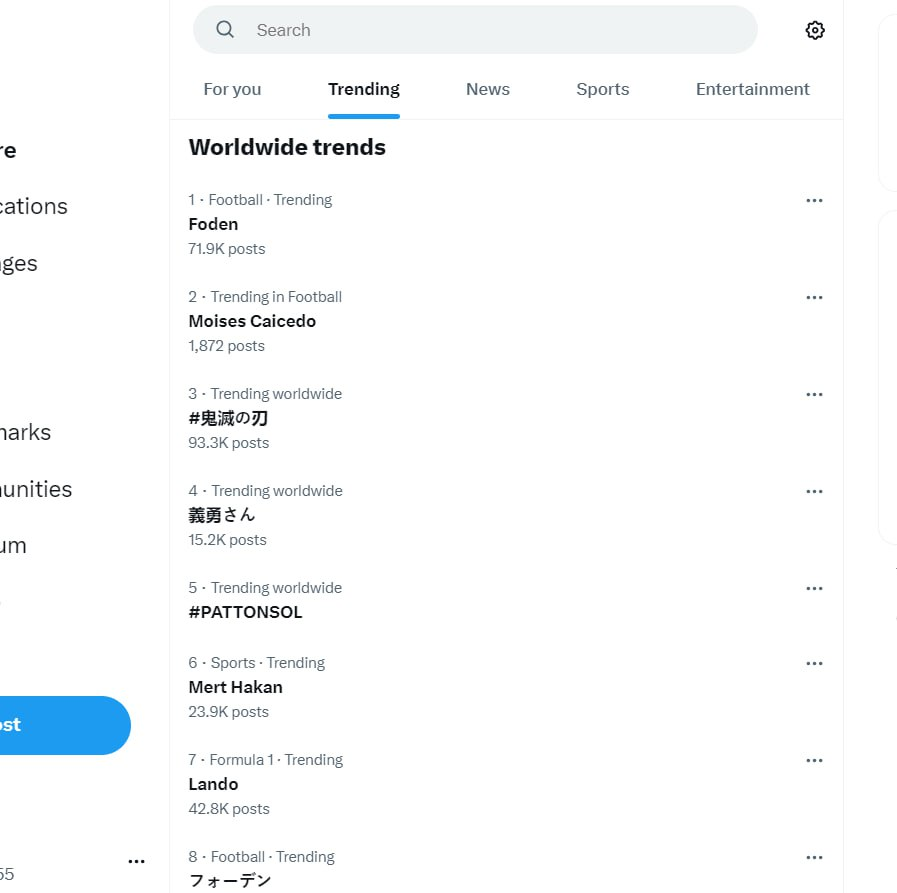Open the Lando Formula 1 trend
The height and width of the screenshot is (893, 897).
click(x=213, y=784)
